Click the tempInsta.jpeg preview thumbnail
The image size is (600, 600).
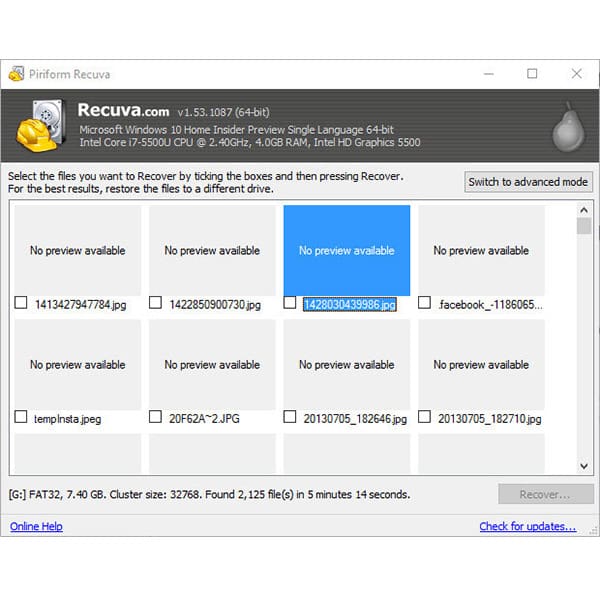tap(77, 364)
